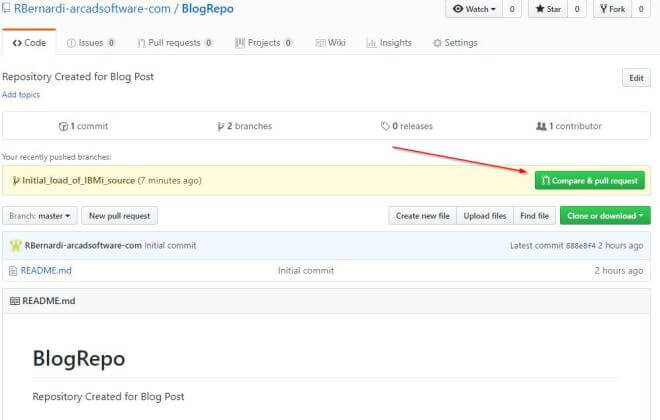
Task: Open the latest Initial commit message
Action: [x=170, y=245]
